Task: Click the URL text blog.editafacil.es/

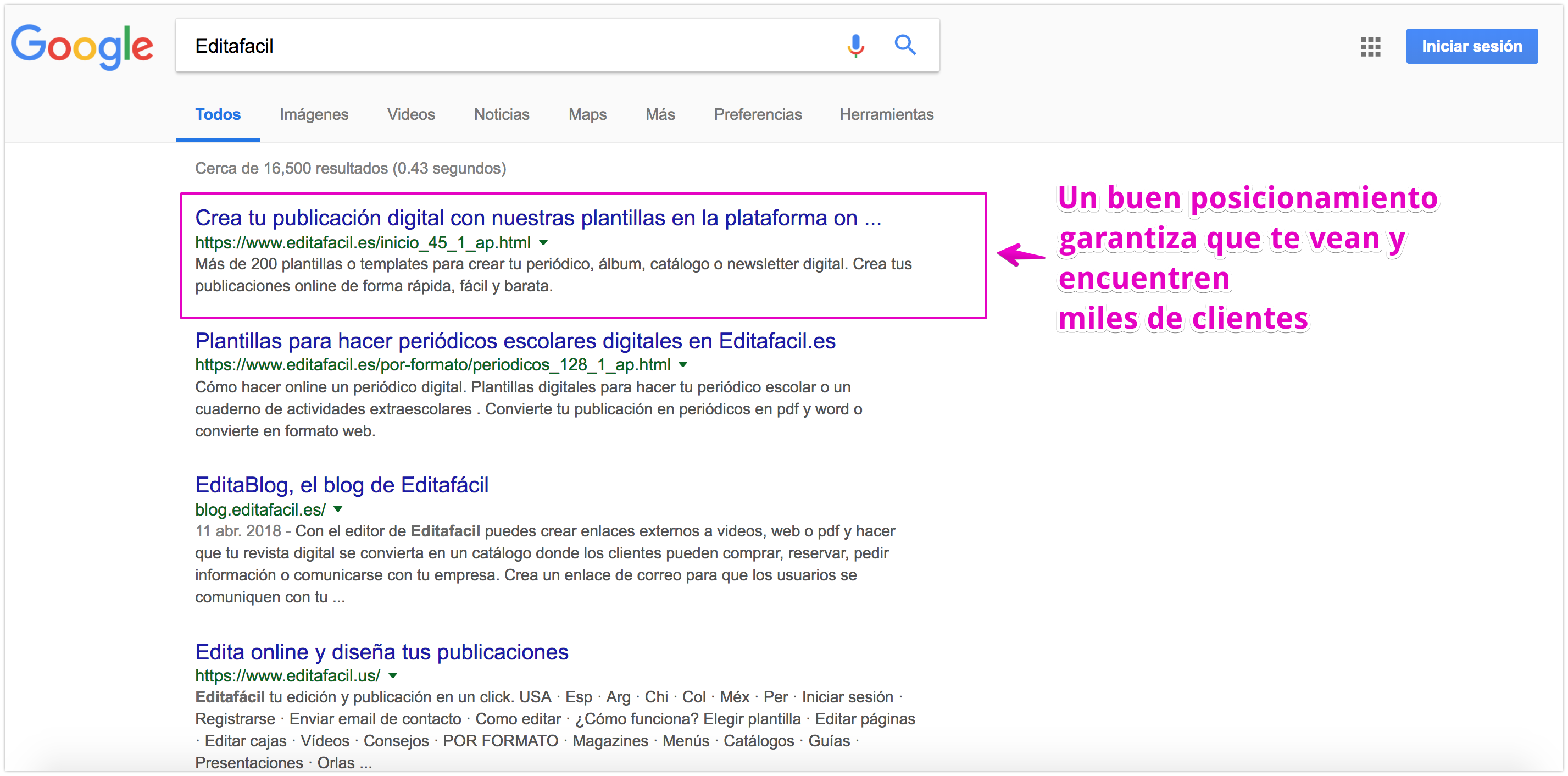Action: point(260,509)
